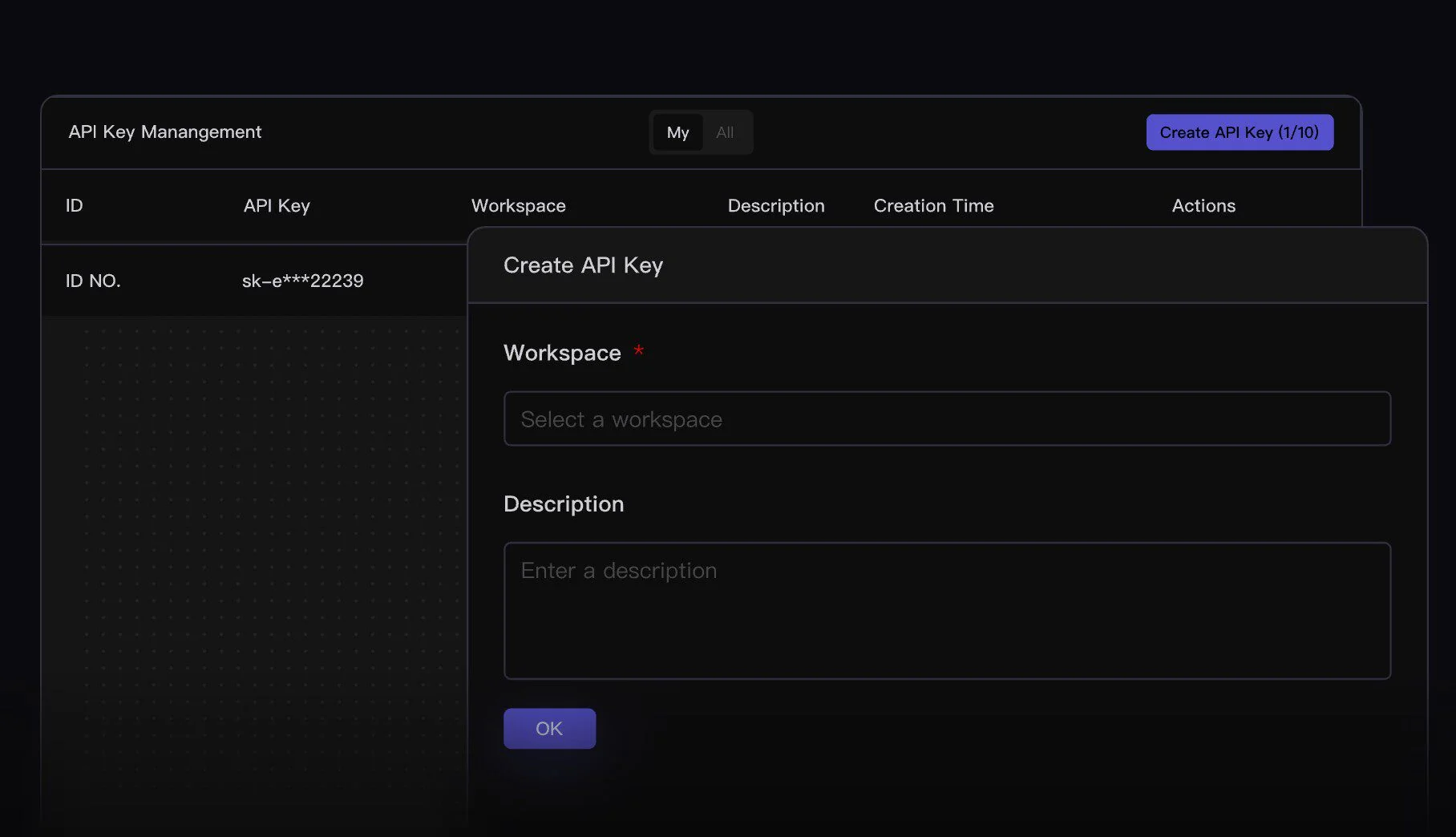Click the Creation Time column header
The height and width of the screenshot is (837, 1456).
click(933, 205)
